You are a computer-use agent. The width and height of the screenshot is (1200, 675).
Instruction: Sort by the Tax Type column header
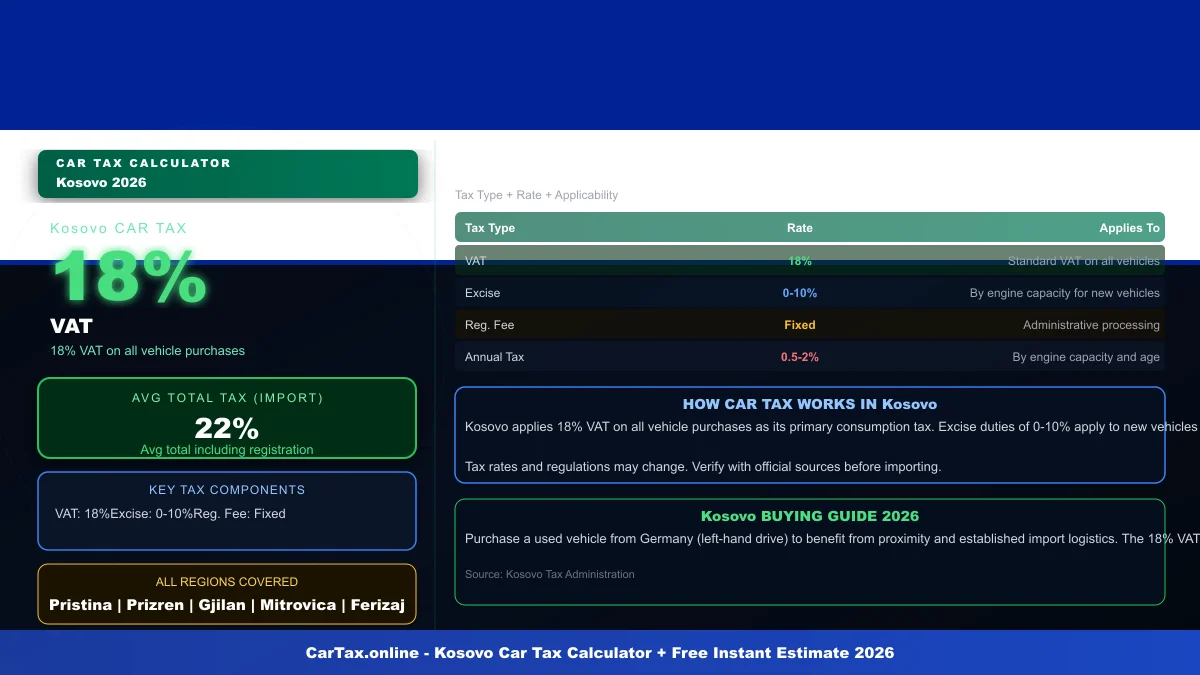click(x=489, y=227)
